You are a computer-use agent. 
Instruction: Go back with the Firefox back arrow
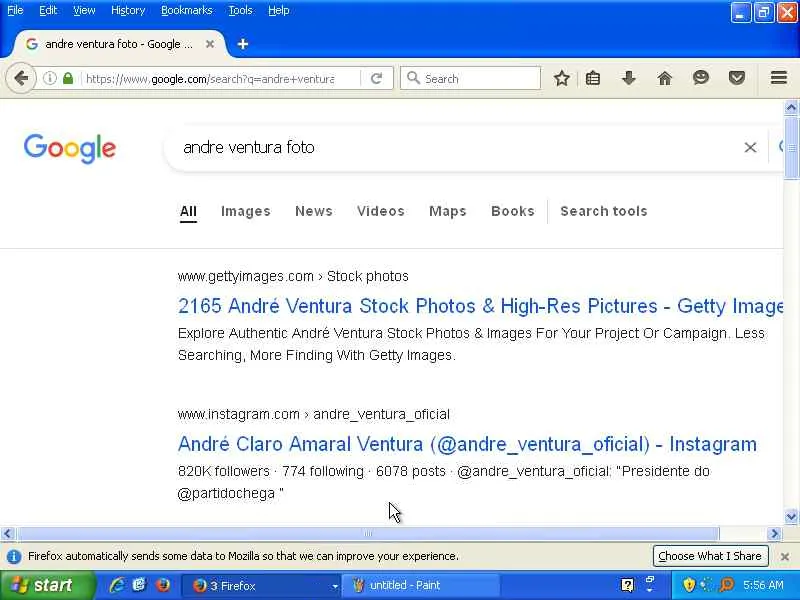tap(21, 79)
